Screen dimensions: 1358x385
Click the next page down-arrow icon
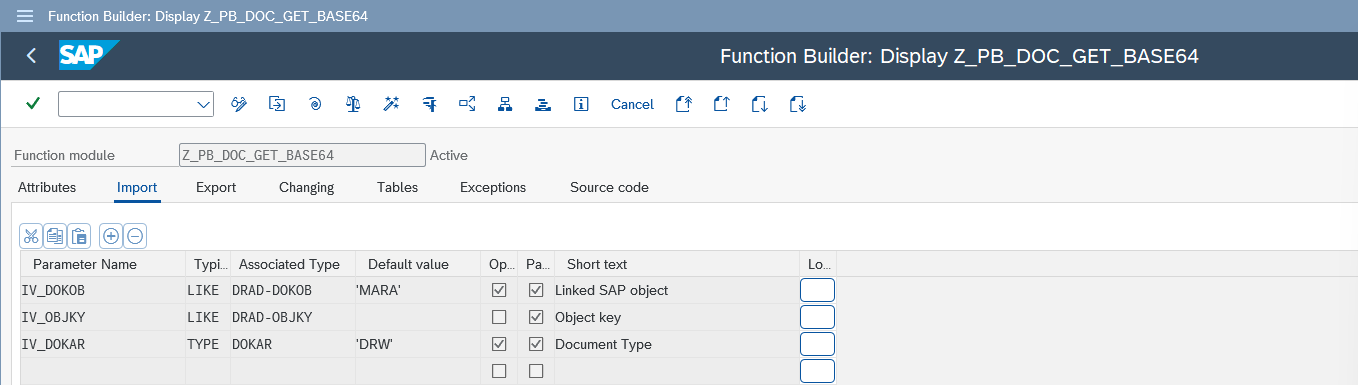[760, 104]
